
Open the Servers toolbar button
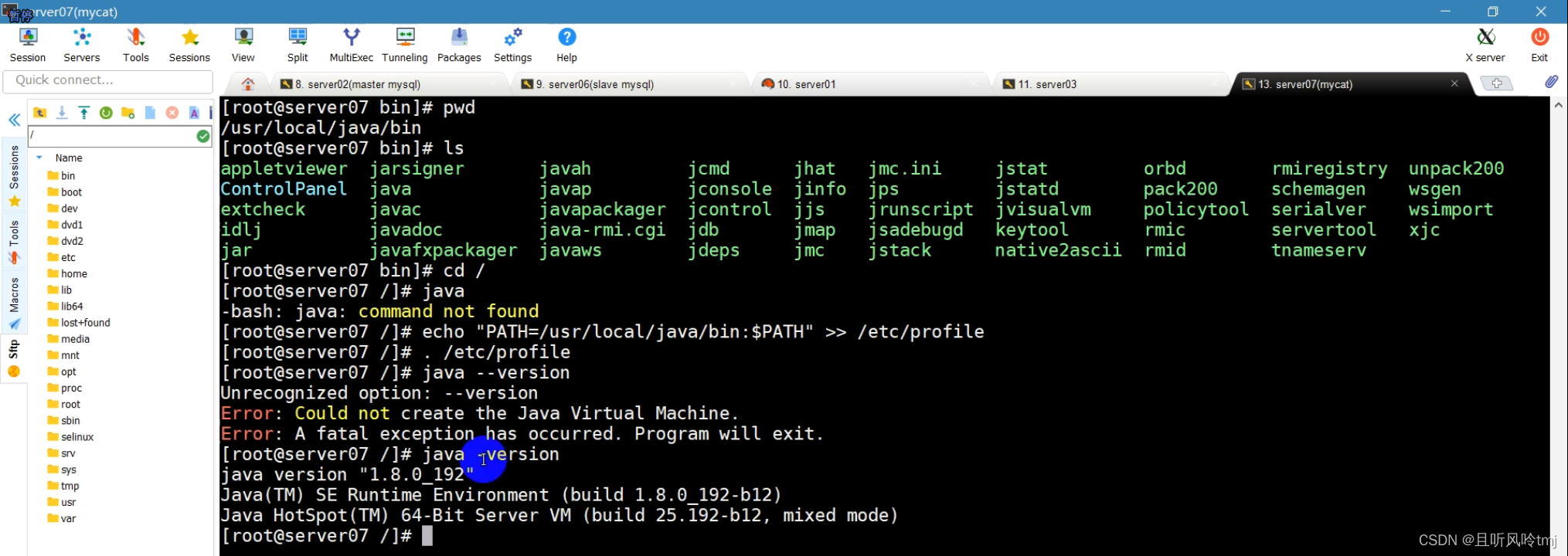82,45
